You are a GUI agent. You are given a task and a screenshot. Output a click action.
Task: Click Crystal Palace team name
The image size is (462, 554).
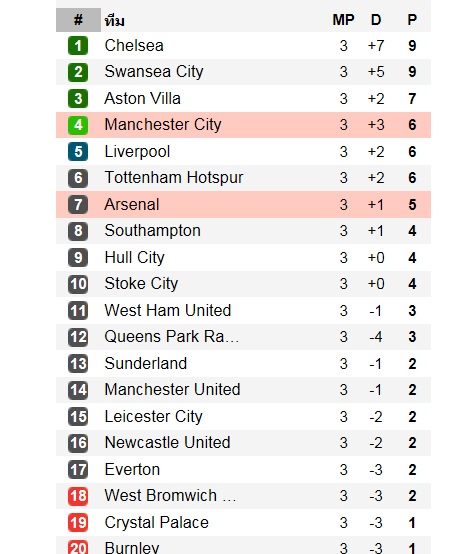(x=156, y=523)
